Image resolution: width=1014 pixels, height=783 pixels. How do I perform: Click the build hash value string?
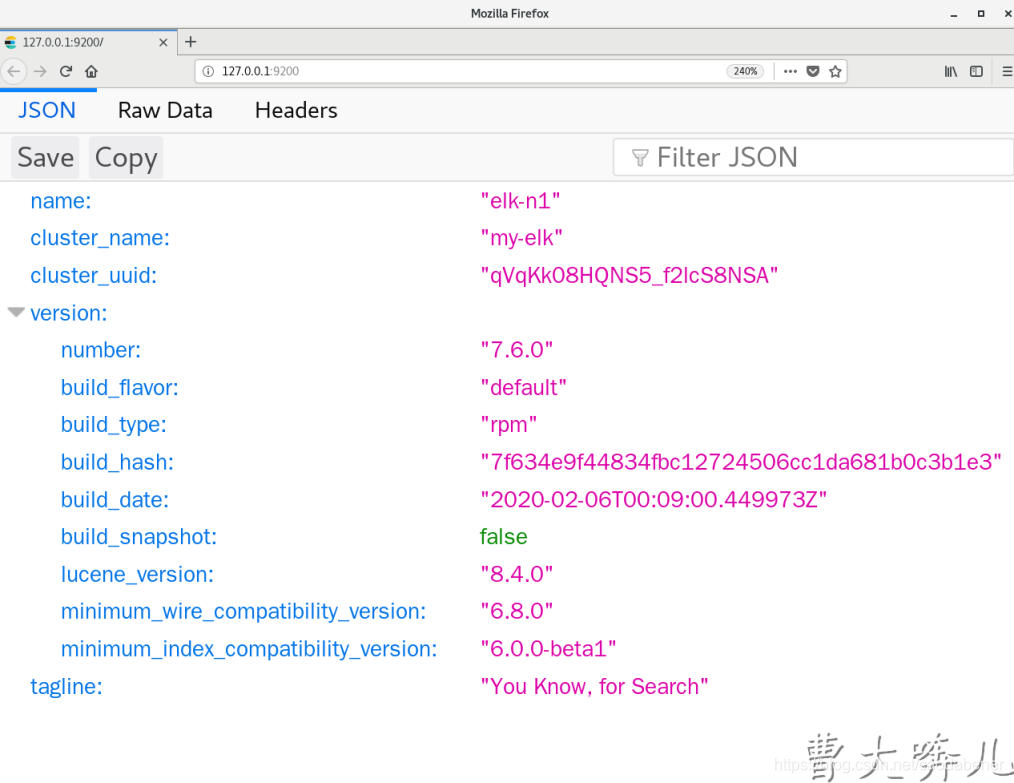click(741, 462)
